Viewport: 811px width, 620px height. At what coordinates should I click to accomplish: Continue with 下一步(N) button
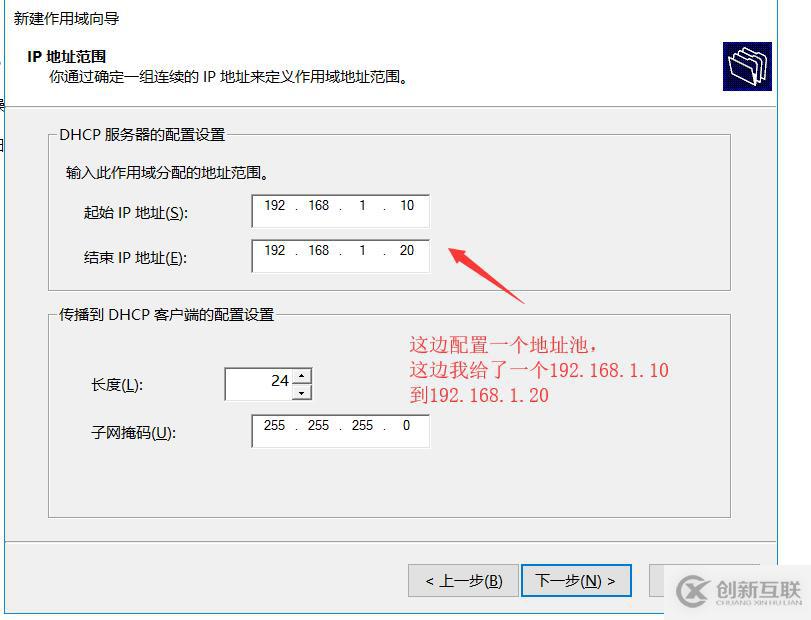point(576,581)
